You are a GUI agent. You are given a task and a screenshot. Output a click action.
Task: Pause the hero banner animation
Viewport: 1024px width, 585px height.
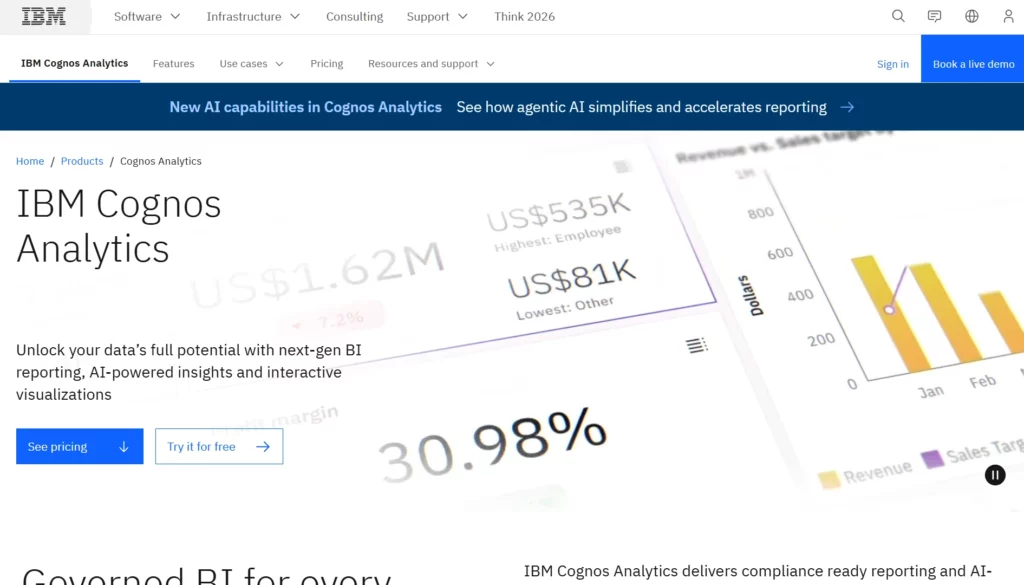pos(994,475)
